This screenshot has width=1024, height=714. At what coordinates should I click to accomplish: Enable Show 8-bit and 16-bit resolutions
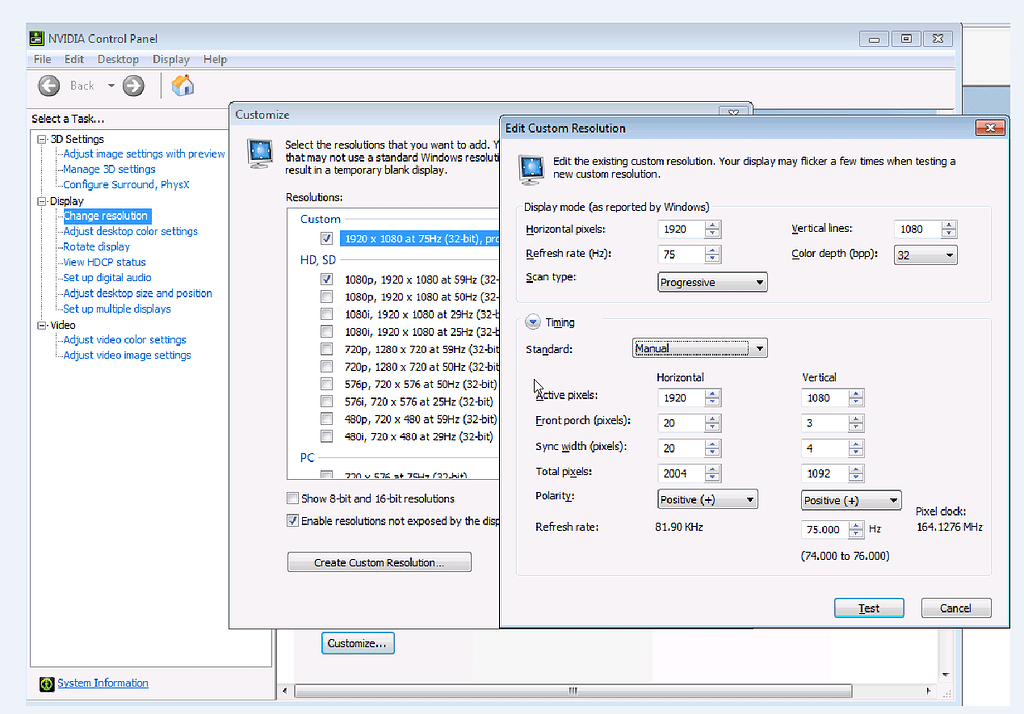pos(293,498)
